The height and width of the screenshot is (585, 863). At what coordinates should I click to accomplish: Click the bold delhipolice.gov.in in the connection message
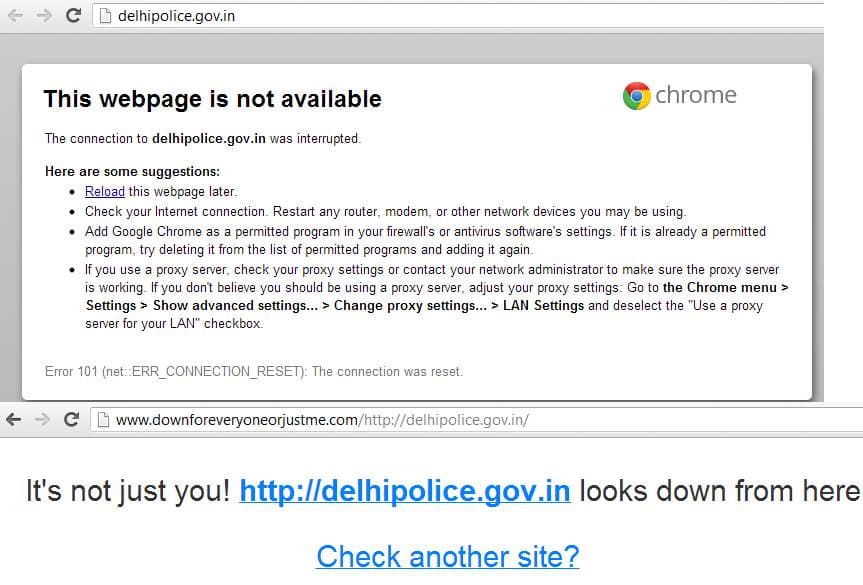209,138
